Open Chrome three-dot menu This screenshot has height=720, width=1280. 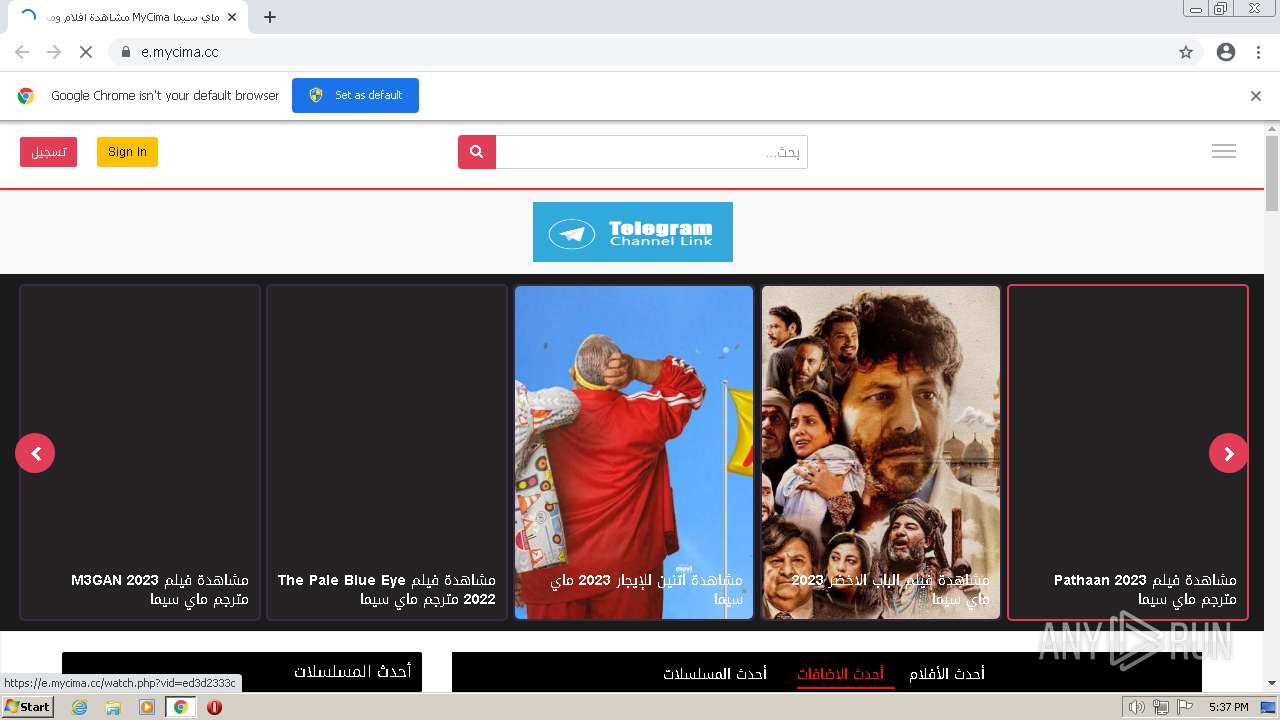(x=1258, y=52)
